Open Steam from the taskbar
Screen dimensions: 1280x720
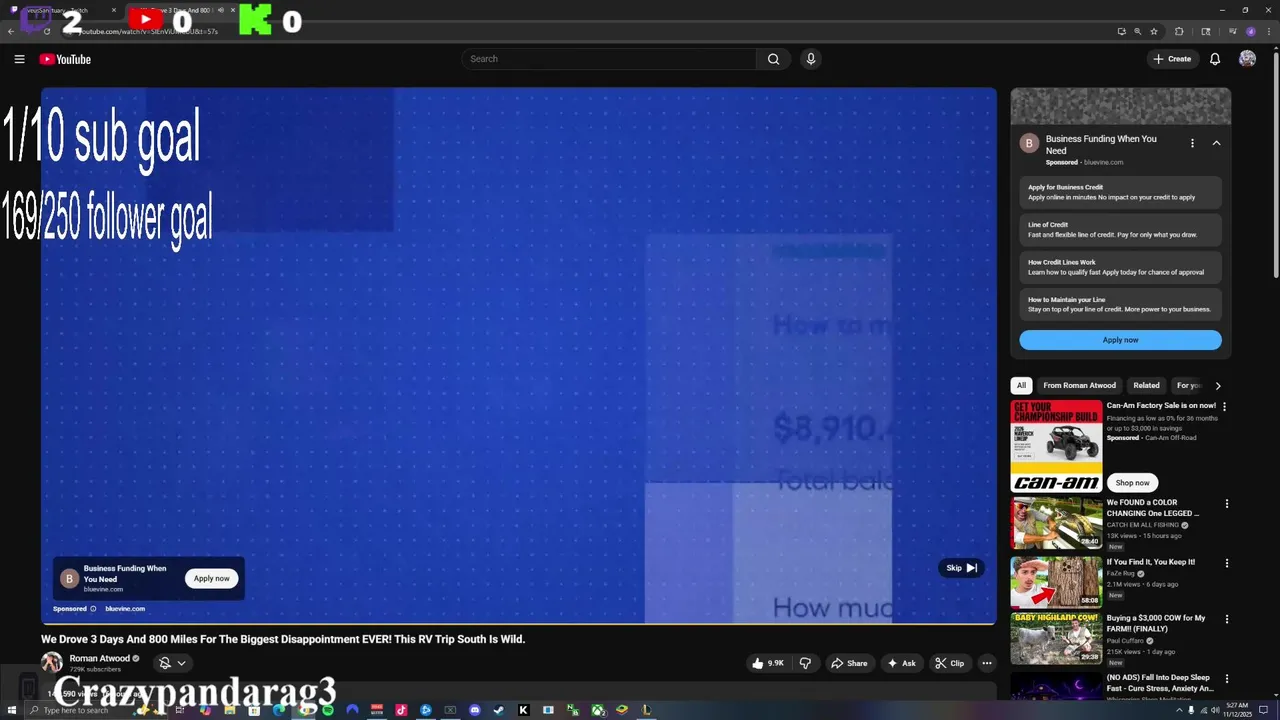click(499, 710)
